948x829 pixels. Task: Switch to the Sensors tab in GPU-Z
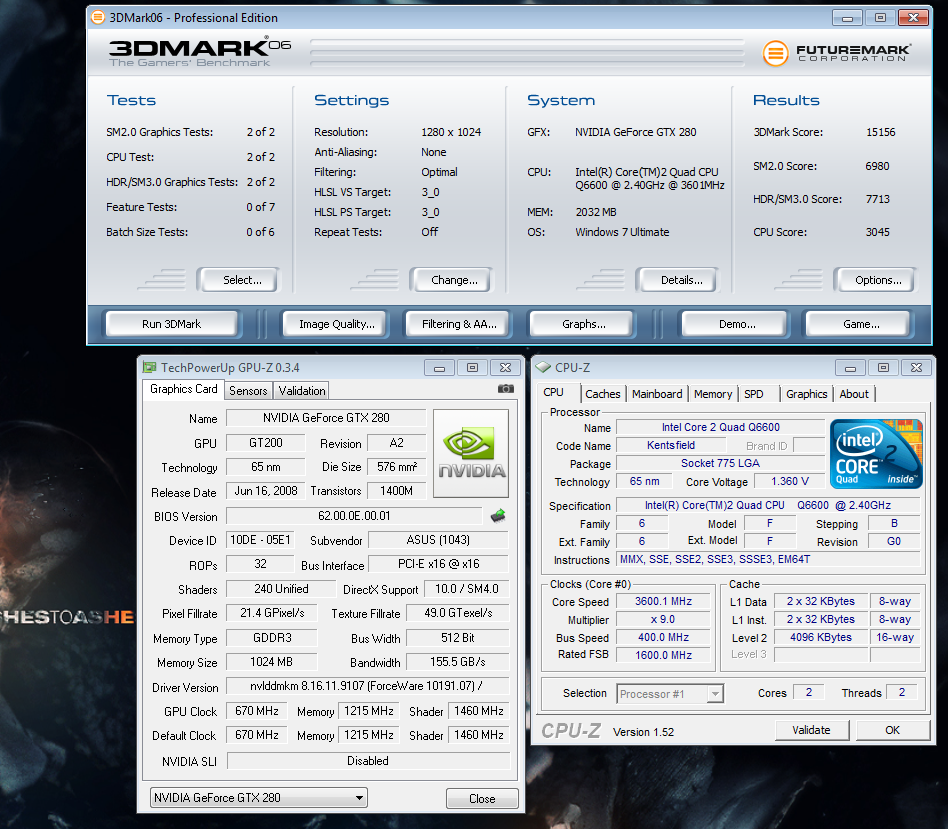(248, 391)
